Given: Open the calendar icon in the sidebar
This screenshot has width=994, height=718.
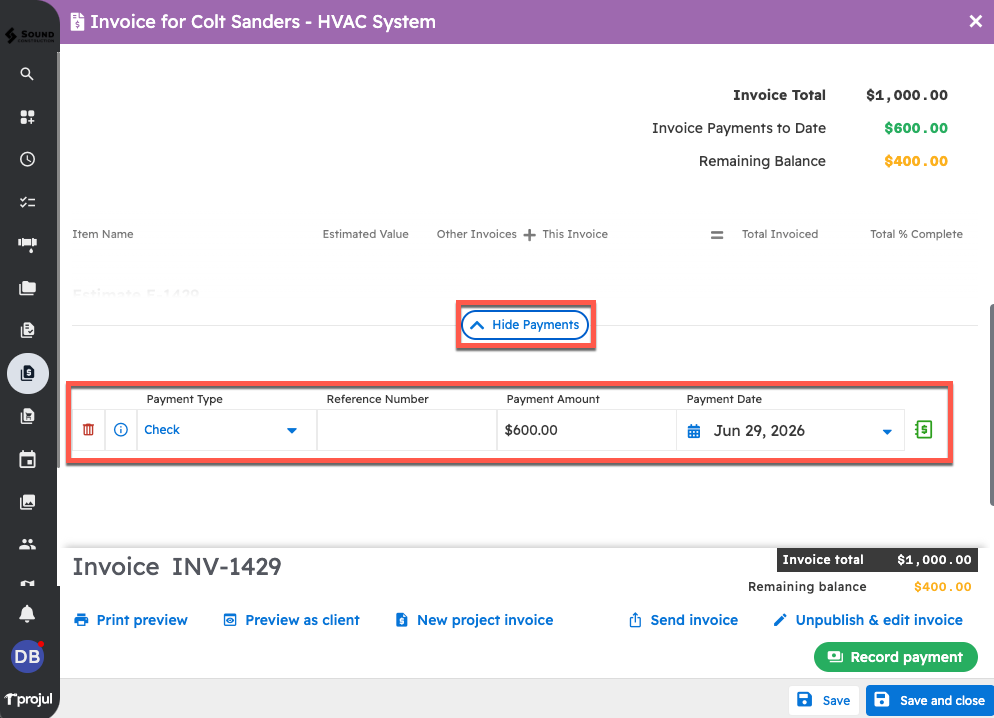Looking at the screenshot, I should [x=27, y=460].
